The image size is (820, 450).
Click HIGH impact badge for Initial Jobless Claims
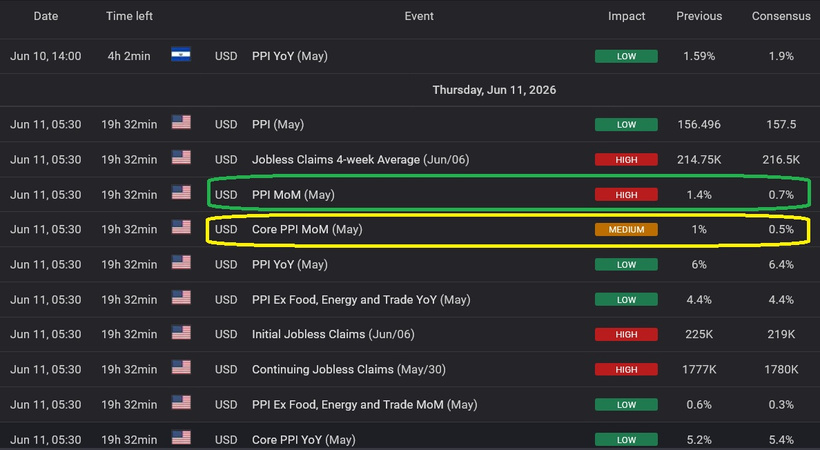[626, 334]
